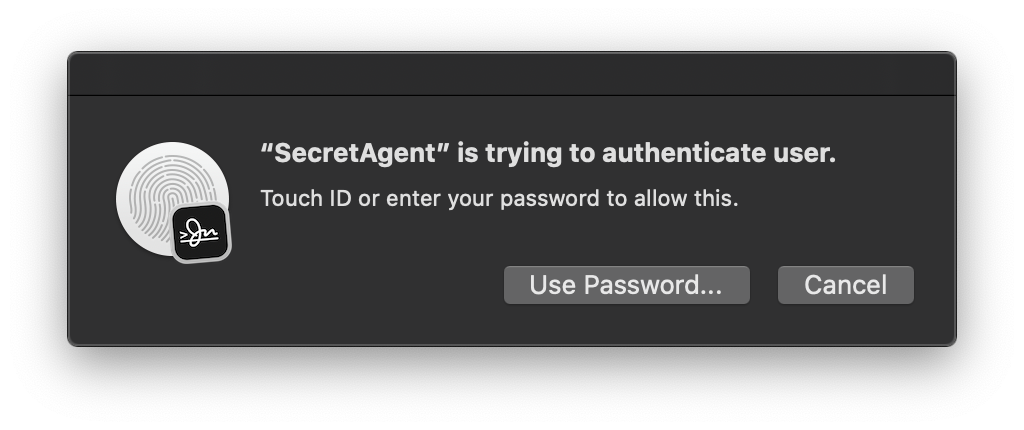
Task: Click the dialog's empty title bar
Action: (x=511, y=75)
